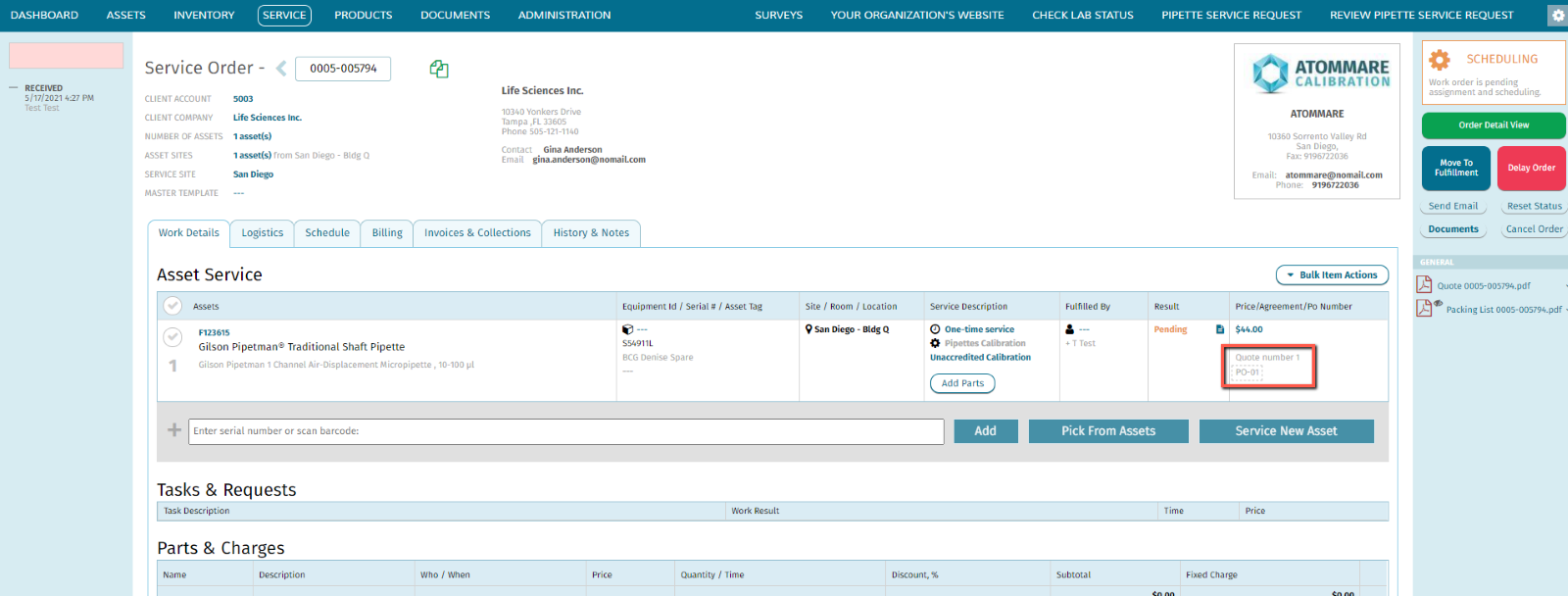Open the Schedule tab

tap(327, 233)
